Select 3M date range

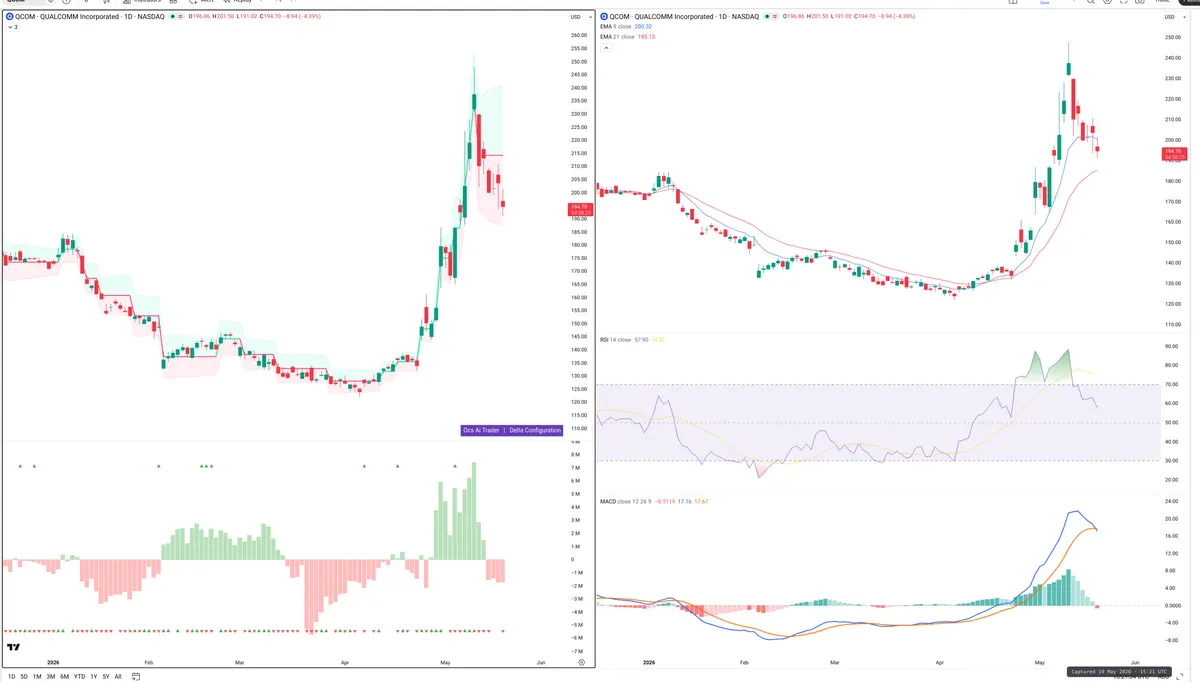point(51,677)
